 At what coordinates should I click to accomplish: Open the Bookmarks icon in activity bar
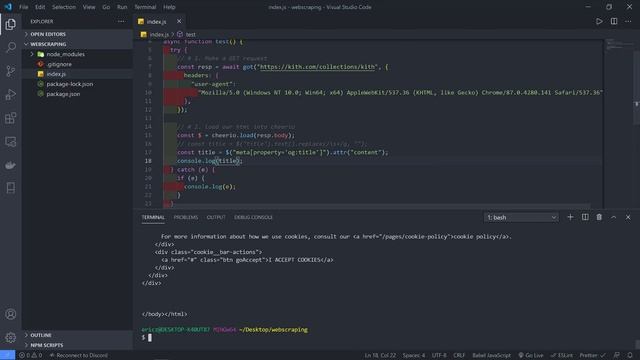click(11, 188)
